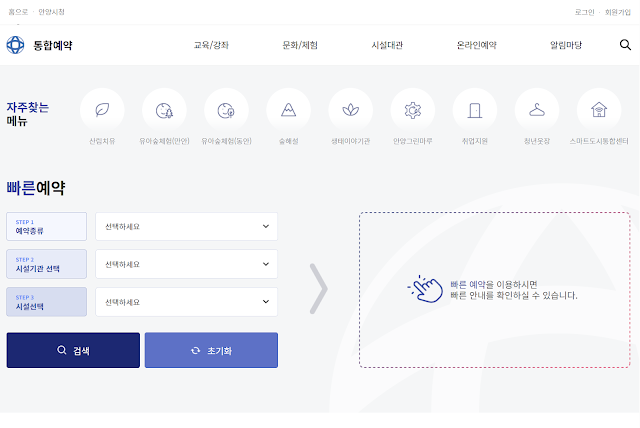Click the 스마트도시통합센터 text label
Image resolution: width=640 pixels, height=428 pixels.
point(599,141)
